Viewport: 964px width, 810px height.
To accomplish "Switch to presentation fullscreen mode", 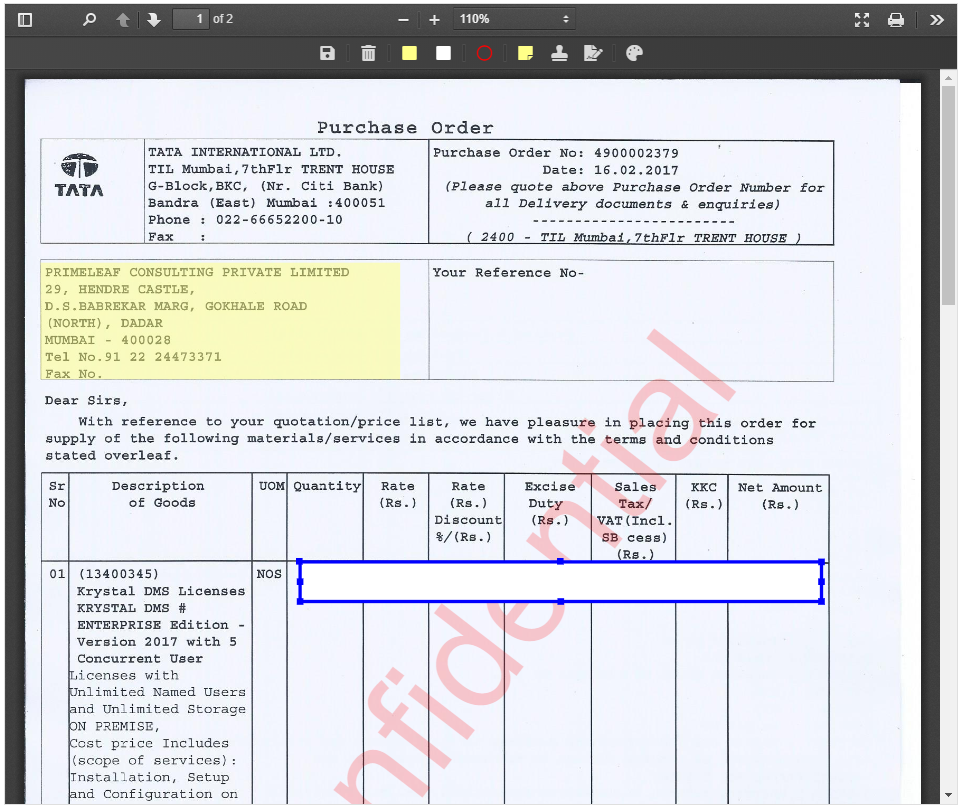I will tap(862, 20).
